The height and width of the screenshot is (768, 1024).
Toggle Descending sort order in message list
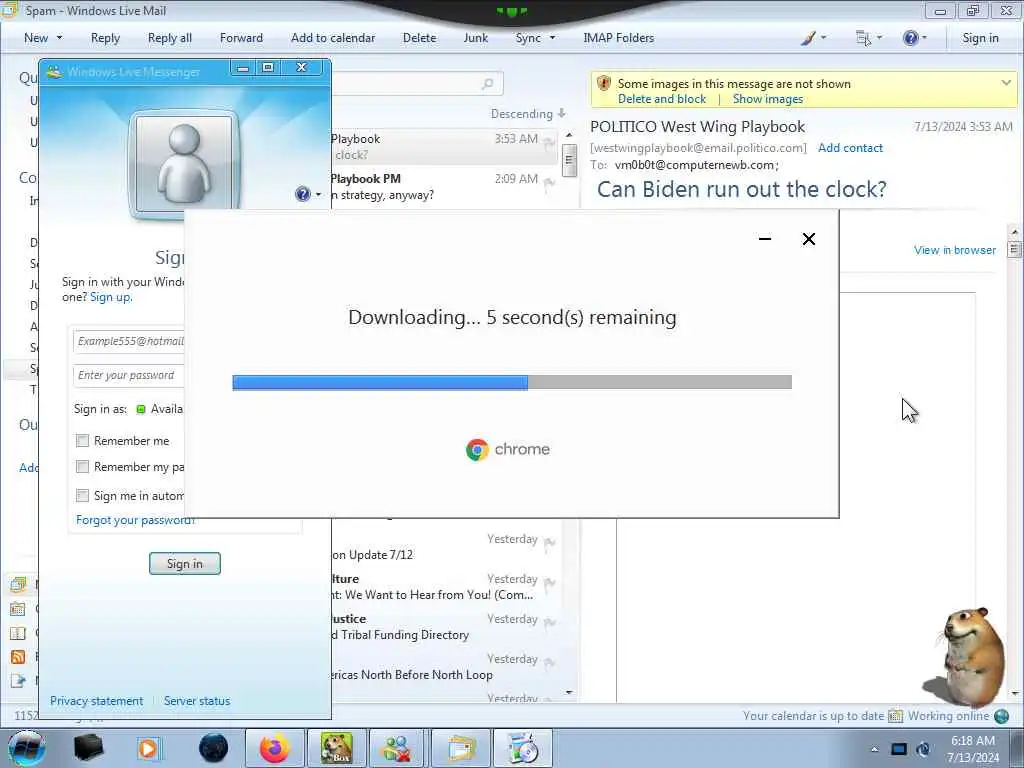[528, 114]
